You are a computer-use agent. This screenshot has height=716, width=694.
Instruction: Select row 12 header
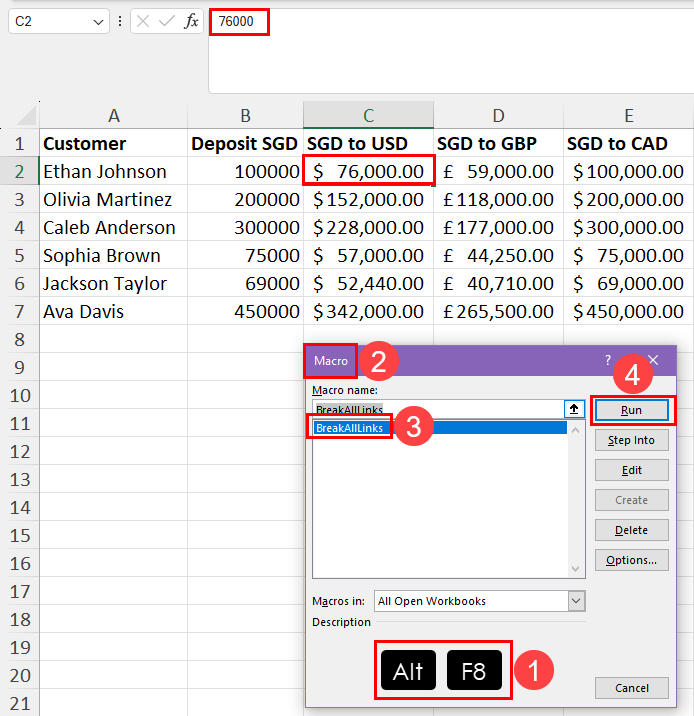[x=19, y=452]
